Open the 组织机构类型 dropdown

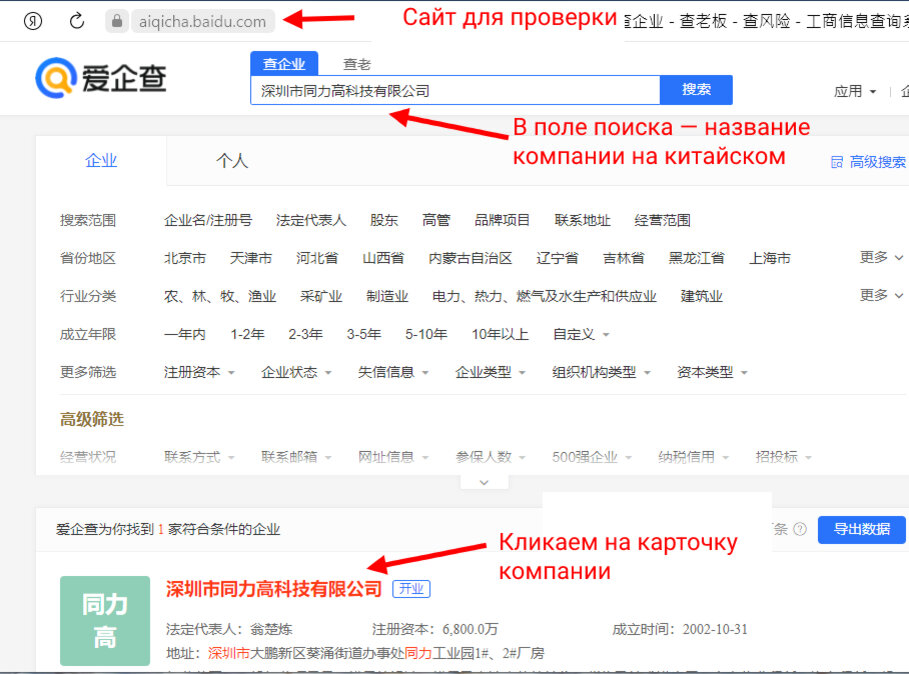point(601,372)
